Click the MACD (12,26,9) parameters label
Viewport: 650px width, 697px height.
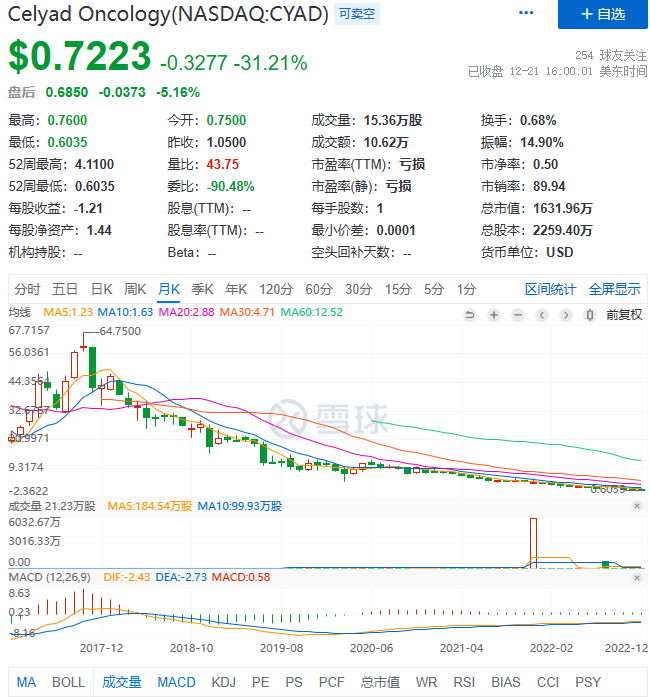pyautogui.click(x=49, y=577)
